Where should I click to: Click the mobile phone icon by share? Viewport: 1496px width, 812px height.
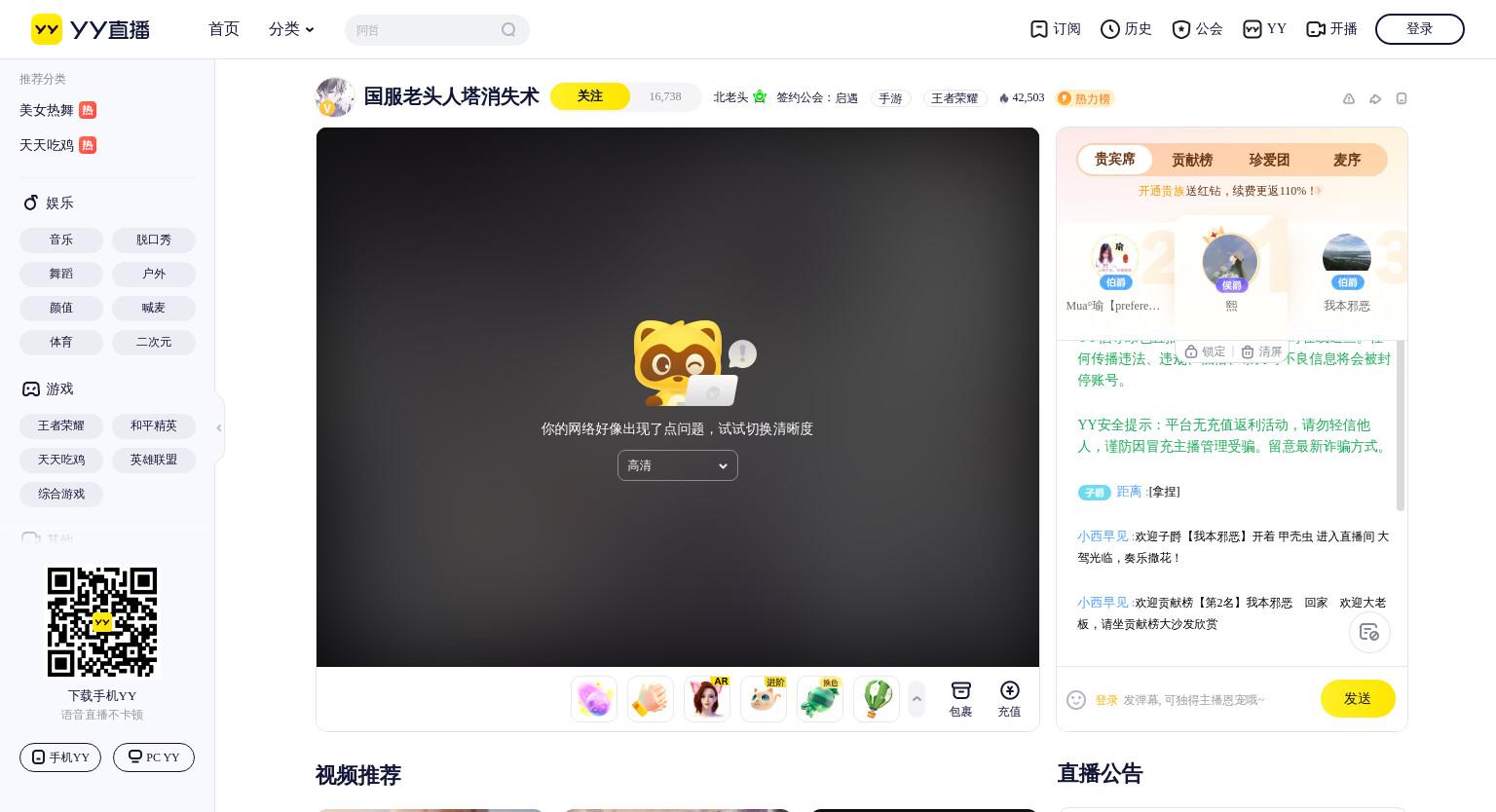pyautogui.click(x=1402, y=98)
